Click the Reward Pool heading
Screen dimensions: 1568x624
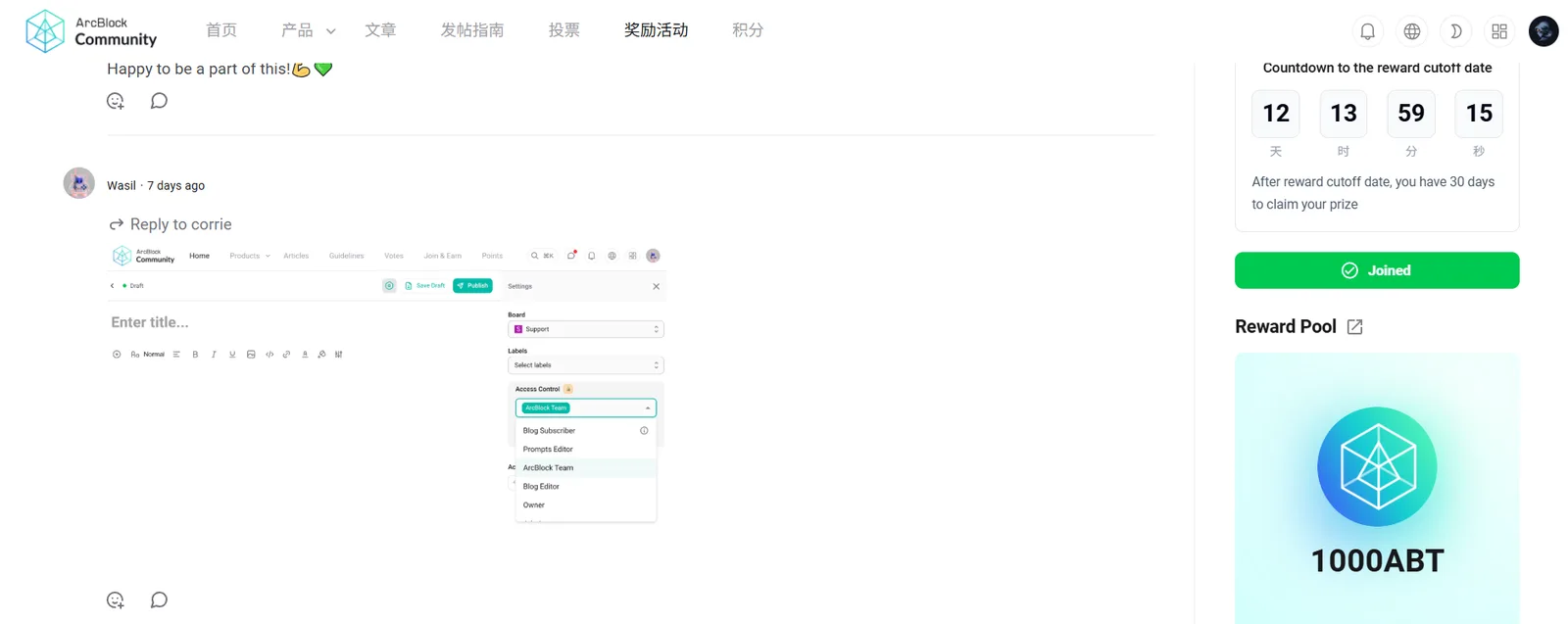point(1286,327)
